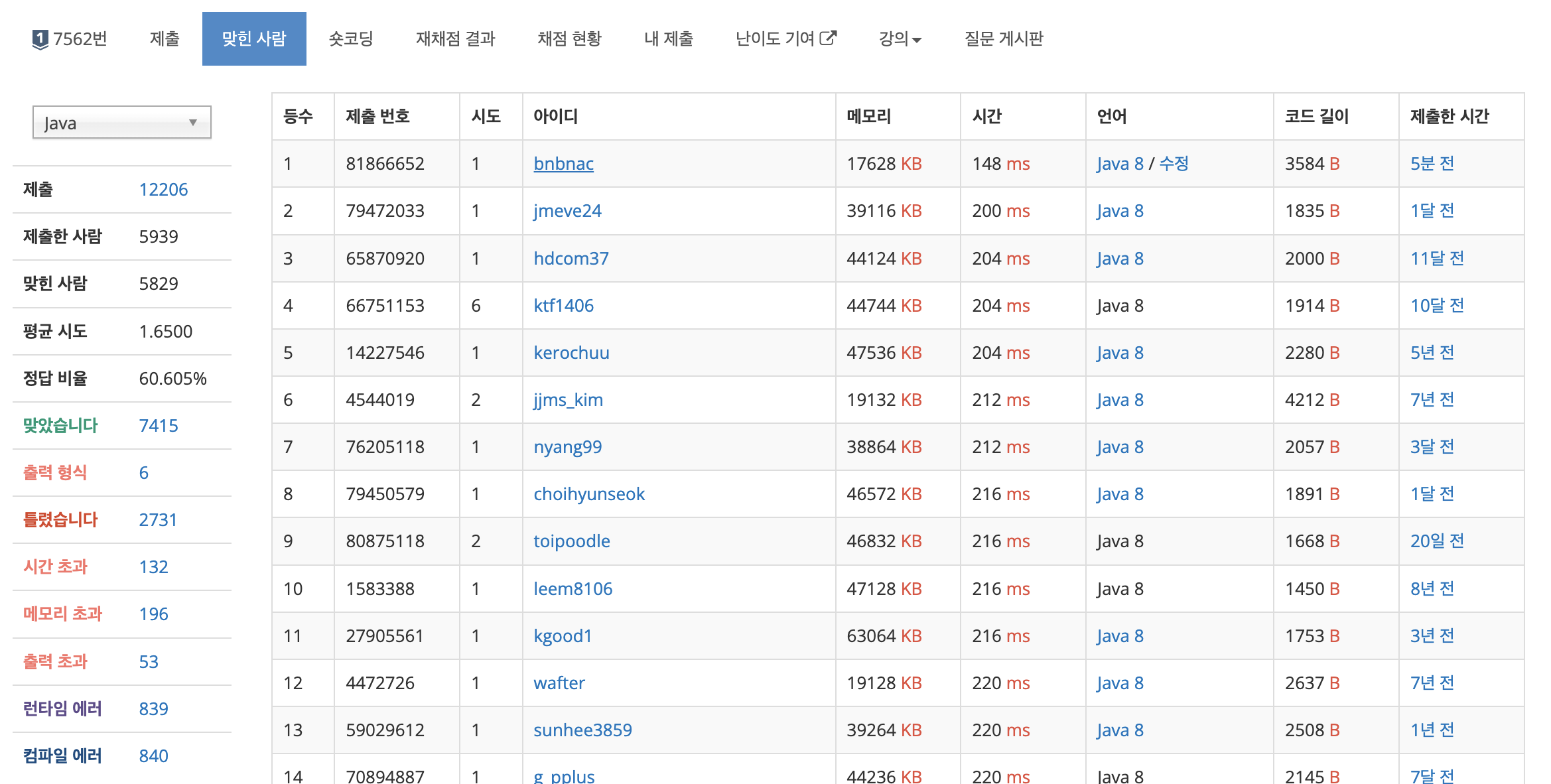Screen dimensions: 1551x784
Task: View jmeve24's Java 8 source code
Action: click(1120, 211)
